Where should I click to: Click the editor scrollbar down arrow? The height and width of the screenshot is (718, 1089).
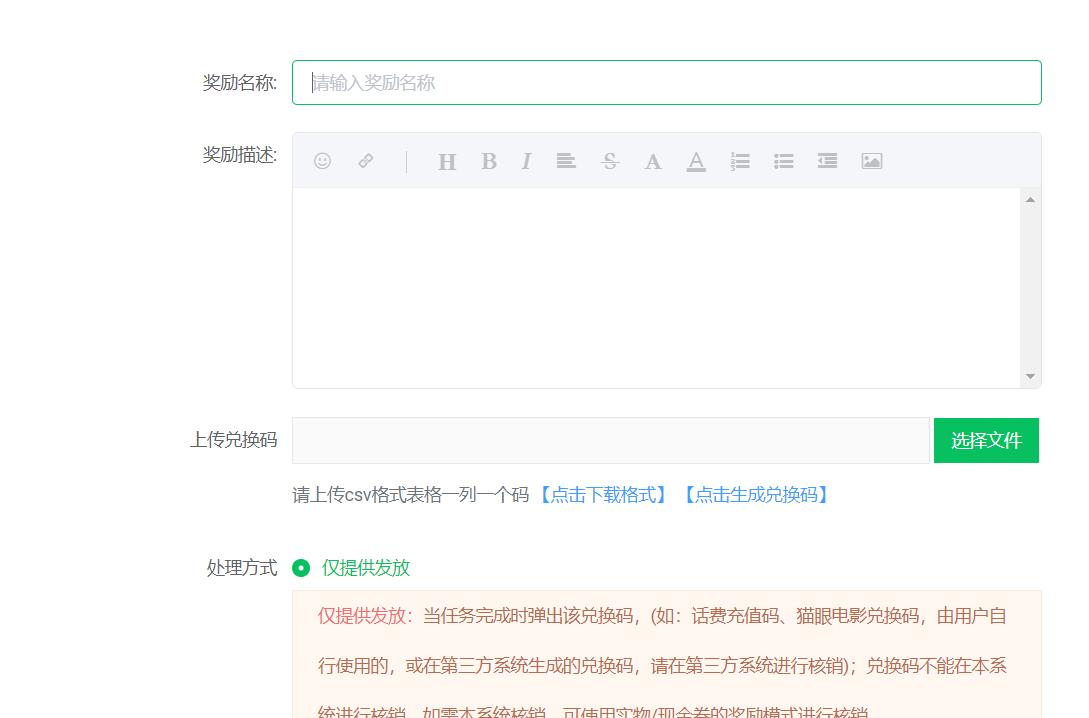1030,377
